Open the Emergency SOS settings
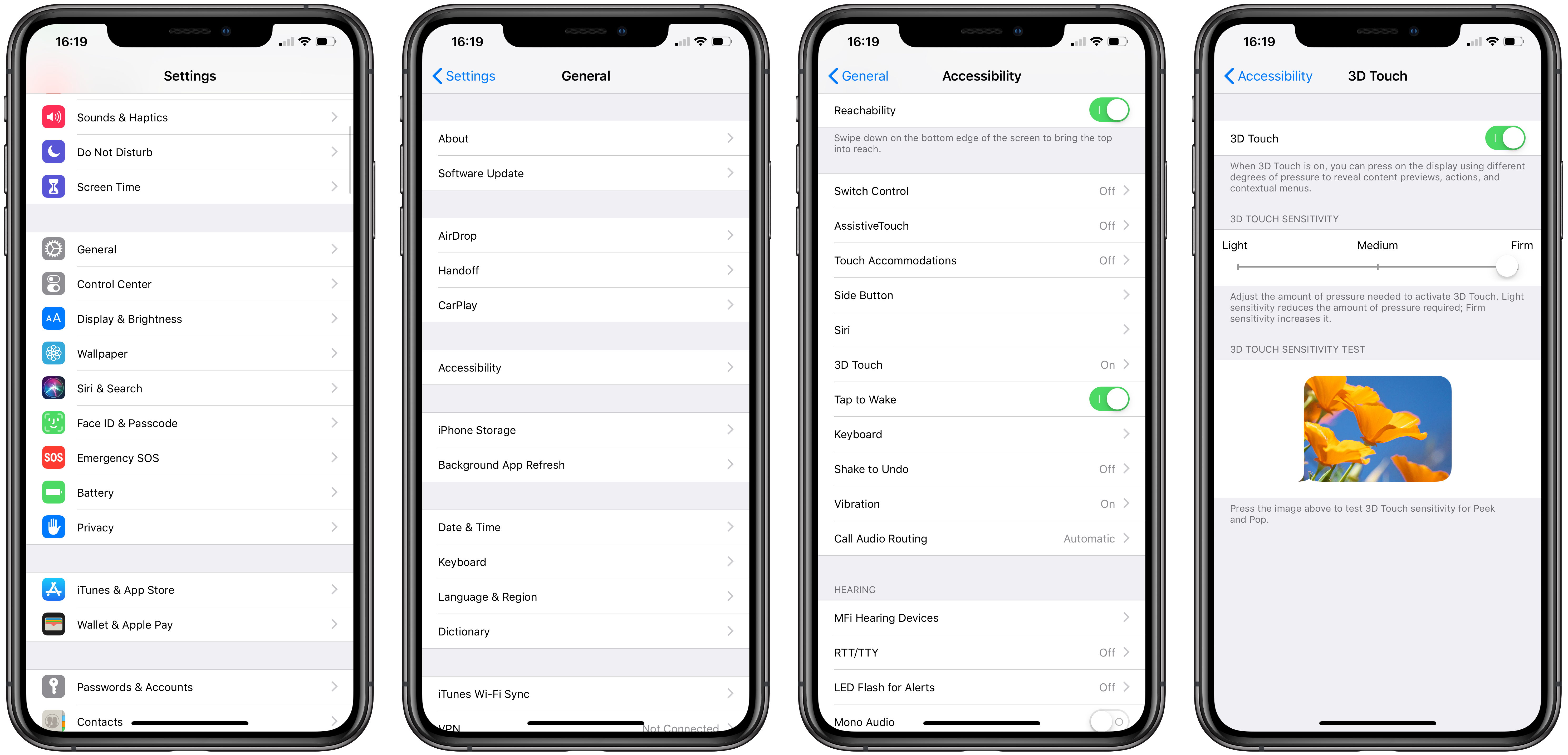This screenshot has height=755, width=1568. click(190, 458)
